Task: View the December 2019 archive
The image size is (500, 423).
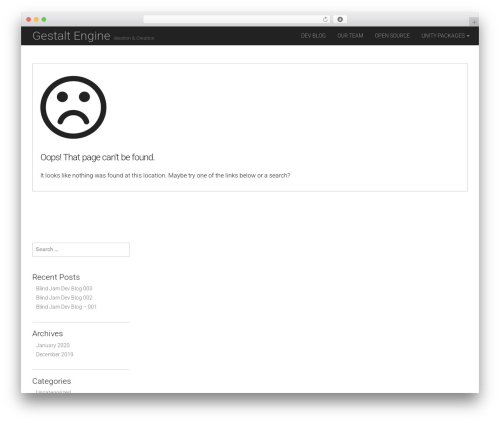Action: point(54,354)
